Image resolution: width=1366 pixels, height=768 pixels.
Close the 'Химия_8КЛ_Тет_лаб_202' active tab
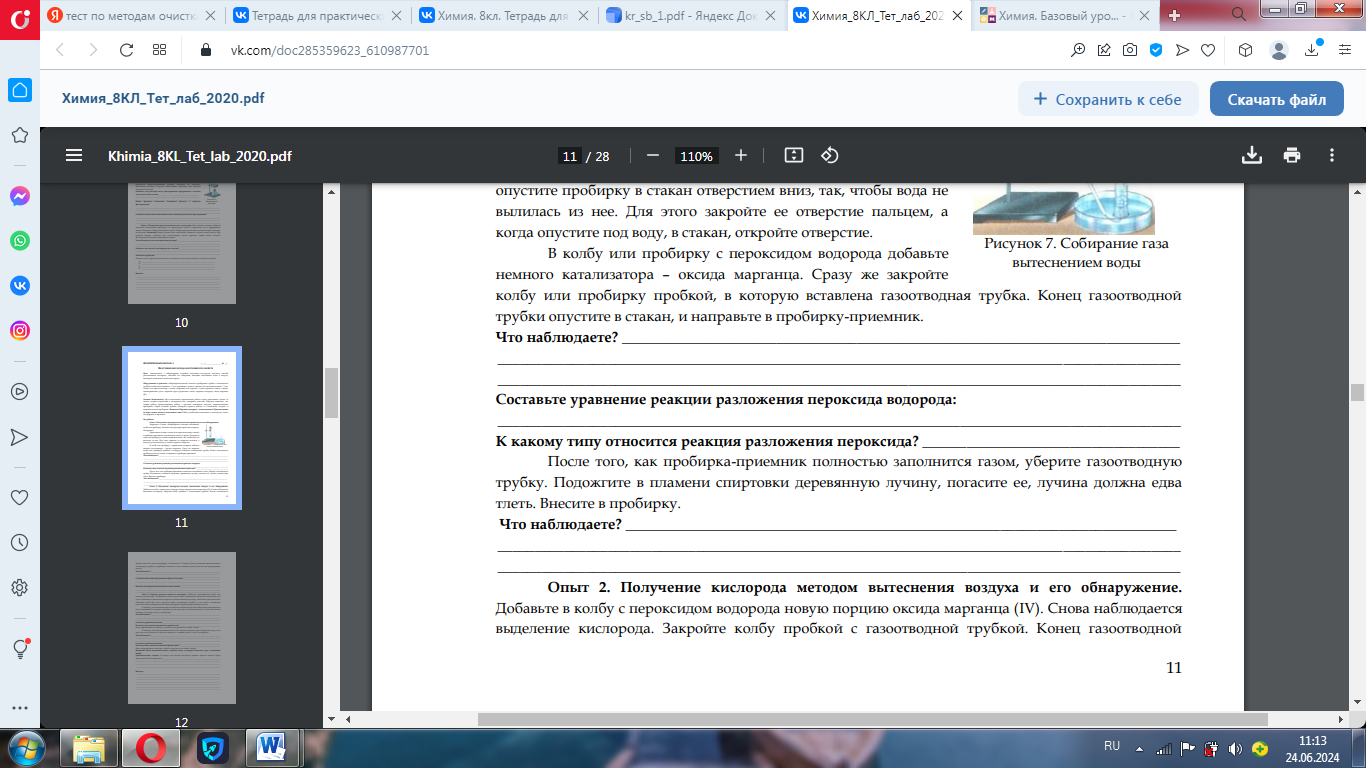956,15
